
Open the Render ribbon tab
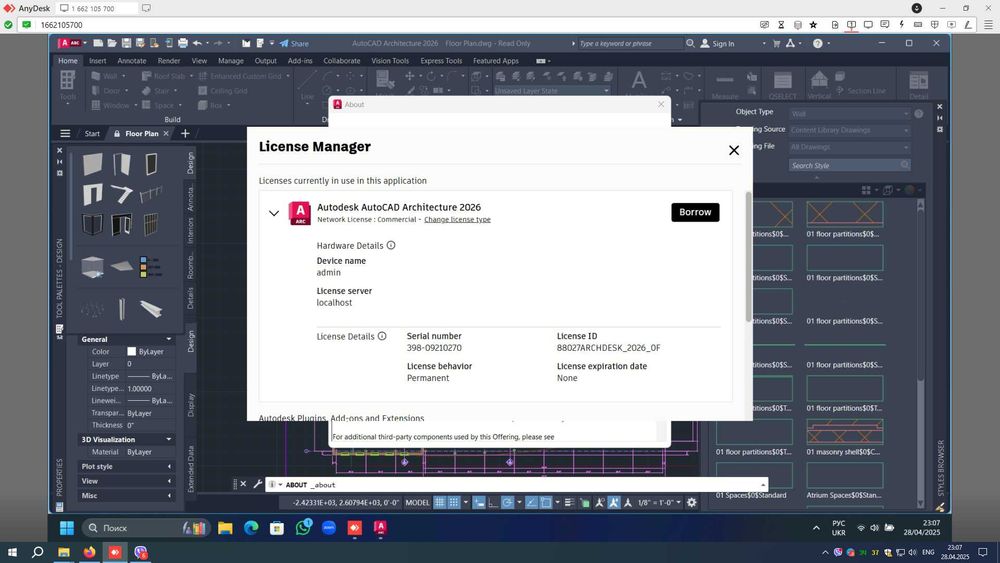169,61
